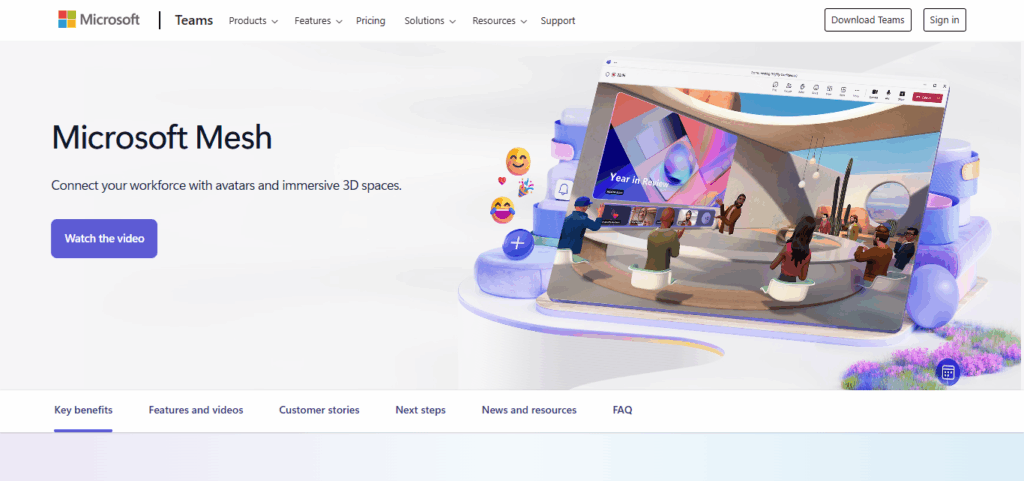Click the 'Connect your workforce with avatars' text
This screenshot has height=481, width=1024.
click(227, 185)
